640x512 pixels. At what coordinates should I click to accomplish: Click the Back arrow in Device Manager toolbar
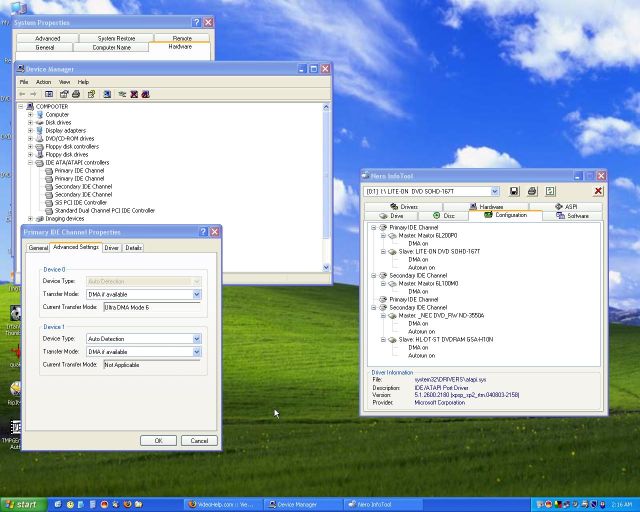[22, 94]
